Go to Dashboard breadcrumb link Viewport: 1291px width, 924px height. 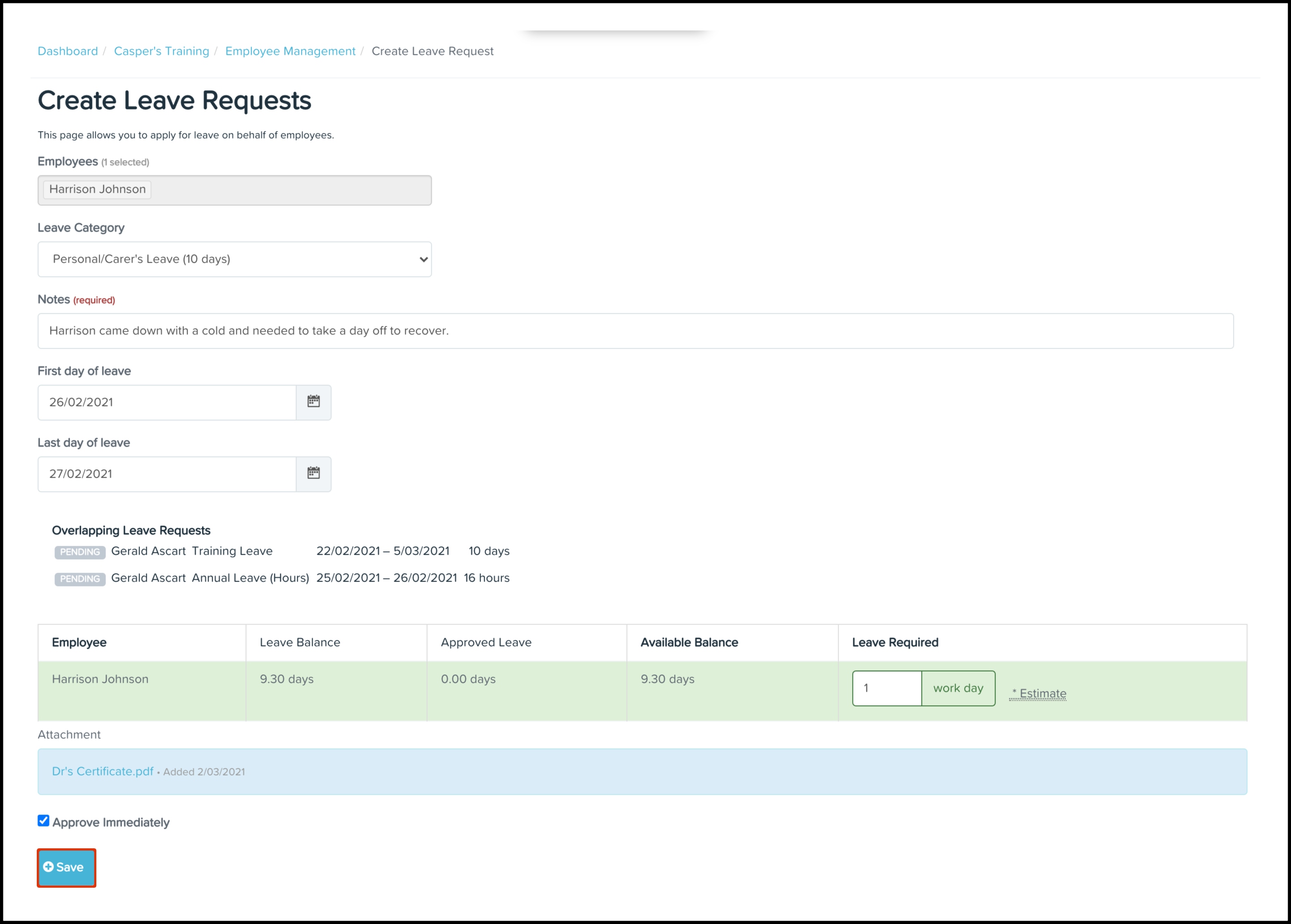(x=68, y=51)
